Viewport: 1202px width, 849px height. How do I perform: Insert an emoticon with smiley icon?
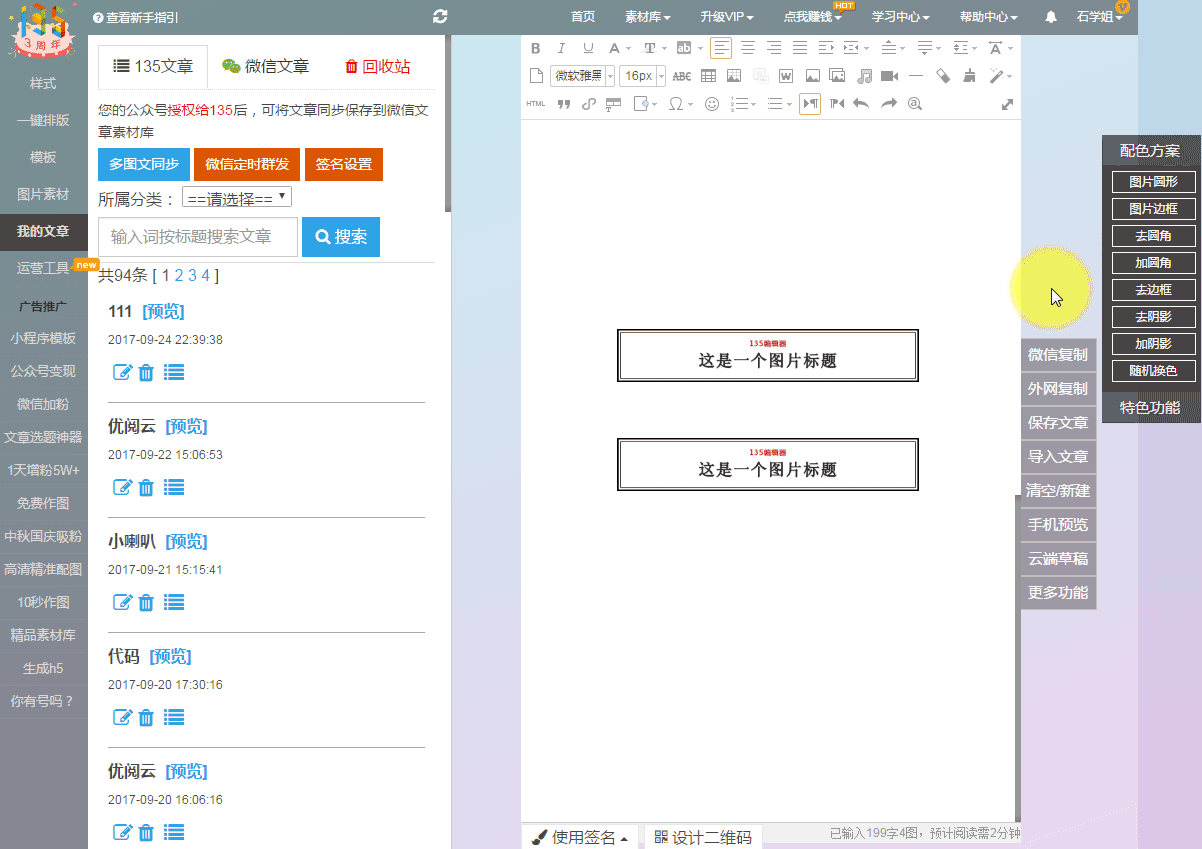click(x=712, y=104)
